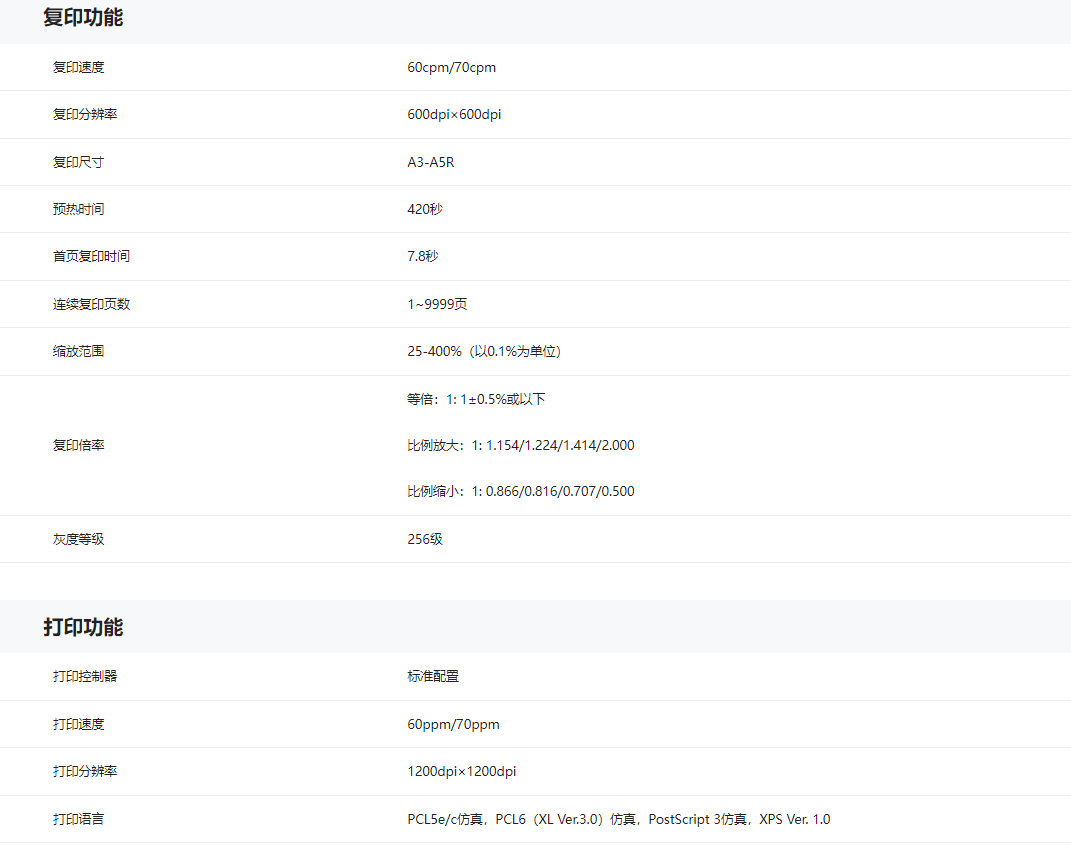
Task: Click the 打印功能 section heading
Action: [83, 627]
